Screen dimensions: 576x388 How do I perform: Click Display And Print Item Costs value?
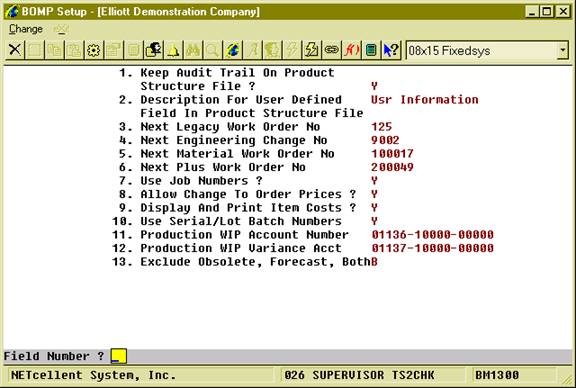click(x=374, y=208)
